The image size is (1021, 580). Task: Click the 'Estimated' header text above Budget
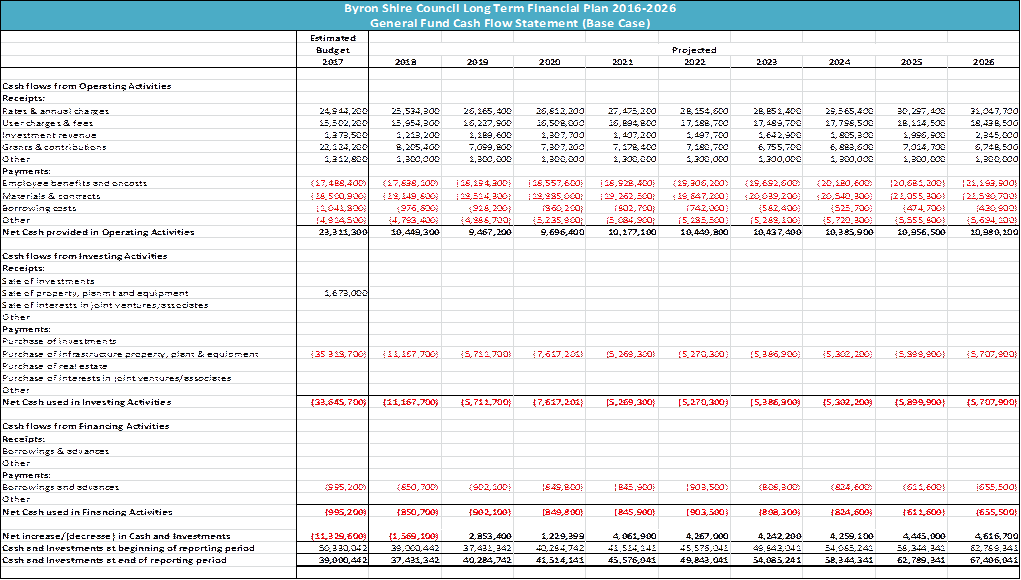pos(333,38)
